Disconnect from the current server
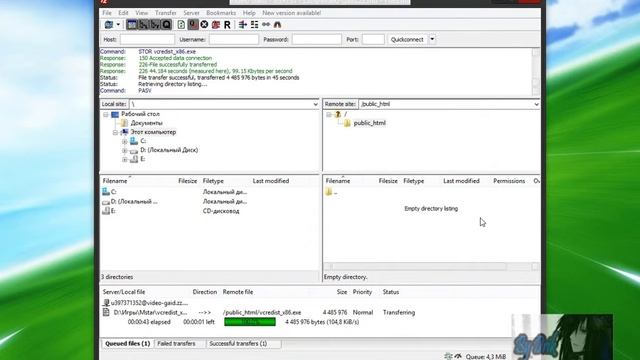This screenshot has width=640, height=360. click(216, 25)
